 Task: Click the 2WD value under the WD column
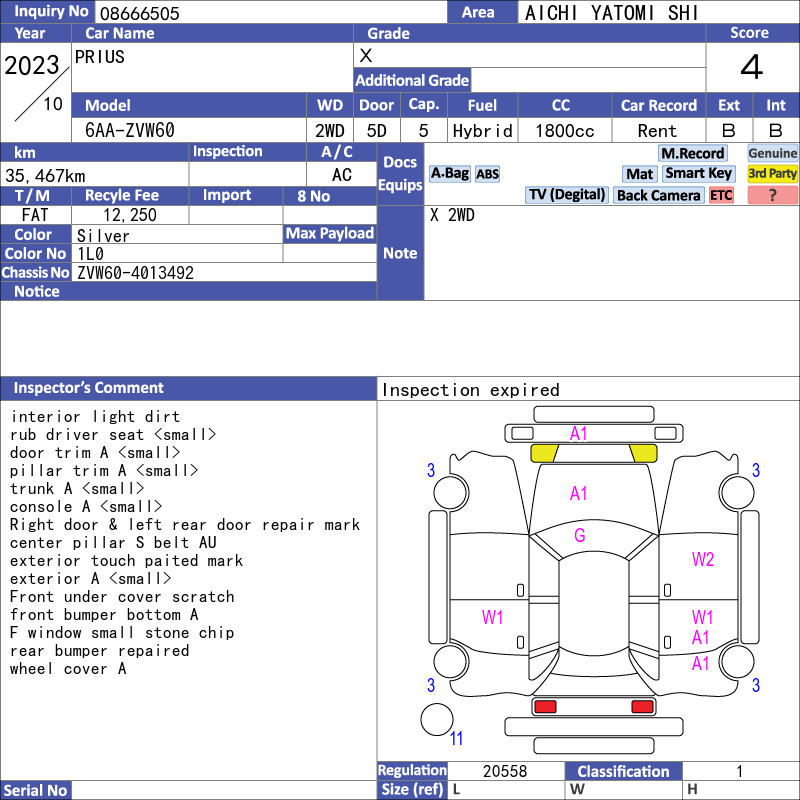point(330,131)
